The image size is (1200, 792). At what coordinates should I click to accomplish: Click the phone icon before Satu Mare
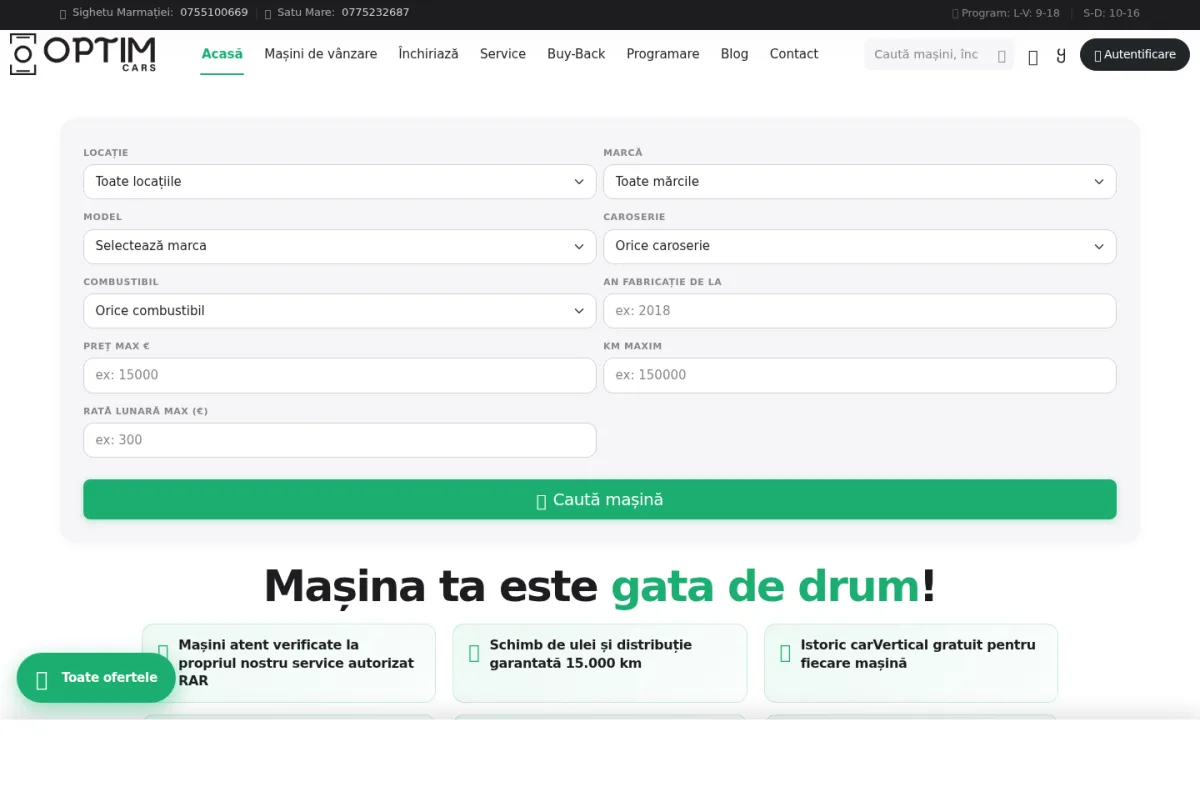point(268,14)
